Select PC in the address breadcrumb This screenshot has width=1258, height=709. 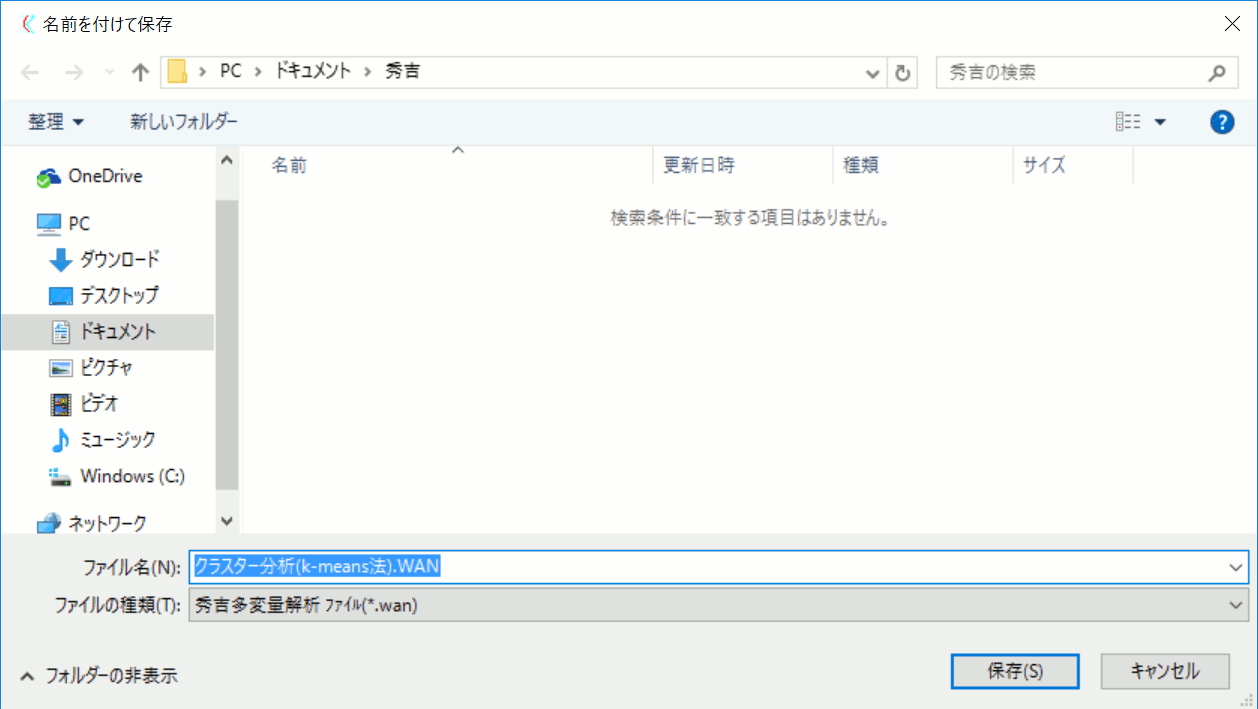click(231, 72)
